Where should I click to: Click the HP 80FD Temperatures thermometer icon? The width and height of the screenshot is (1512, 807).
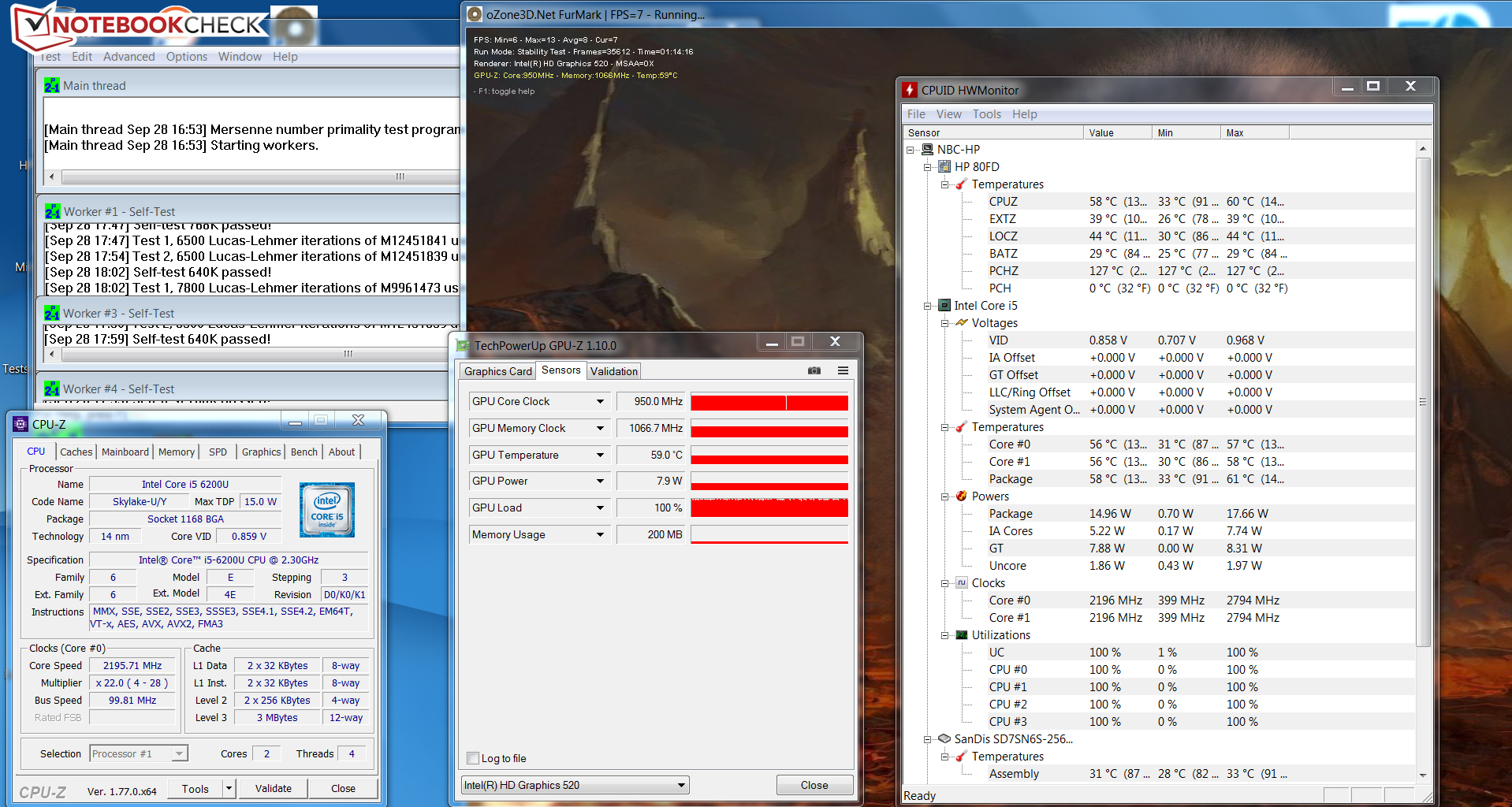point(962,184)
